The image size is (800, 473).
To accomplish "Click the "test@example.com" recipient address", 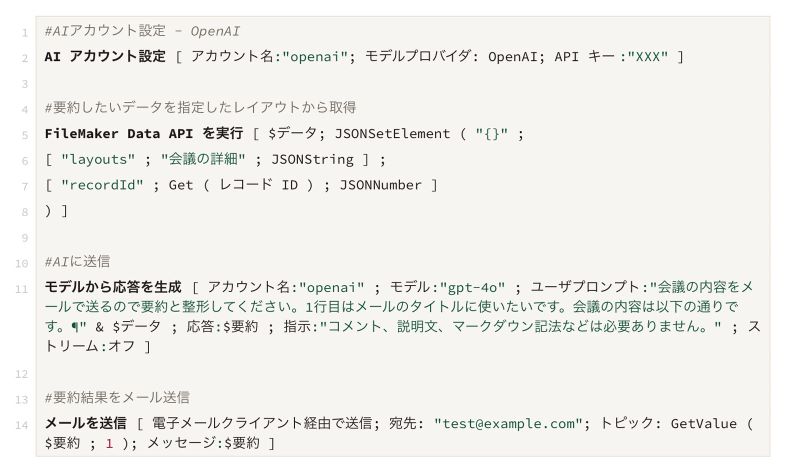I will 508,423.
